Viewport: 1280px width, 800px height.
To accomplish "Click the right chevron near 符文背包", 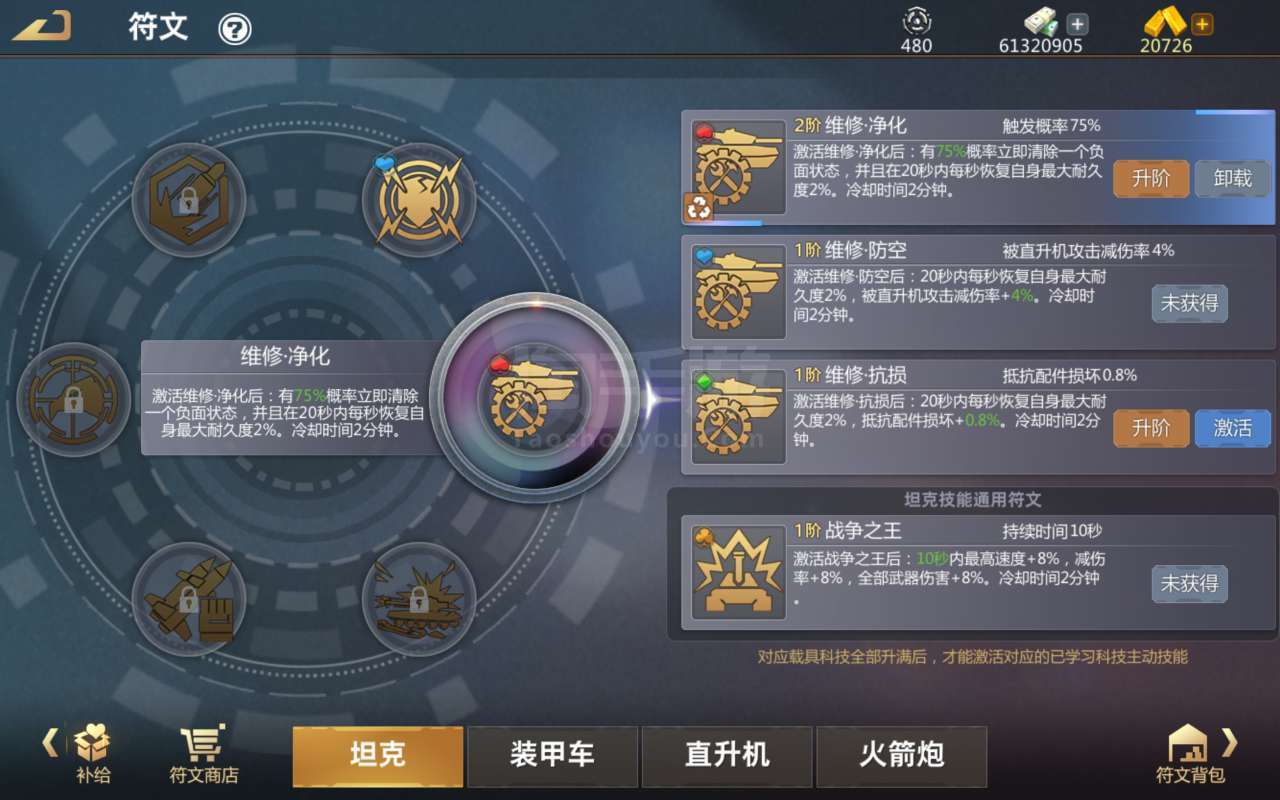I will [1230, 742].
